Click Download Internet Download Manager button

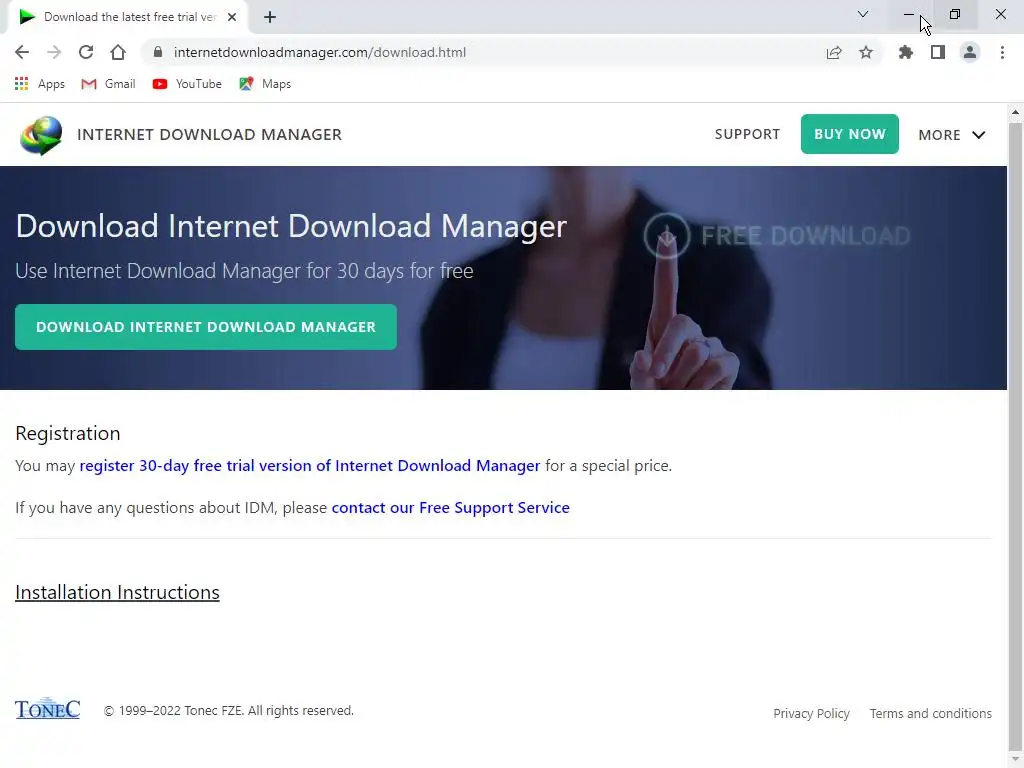(206, 327)
